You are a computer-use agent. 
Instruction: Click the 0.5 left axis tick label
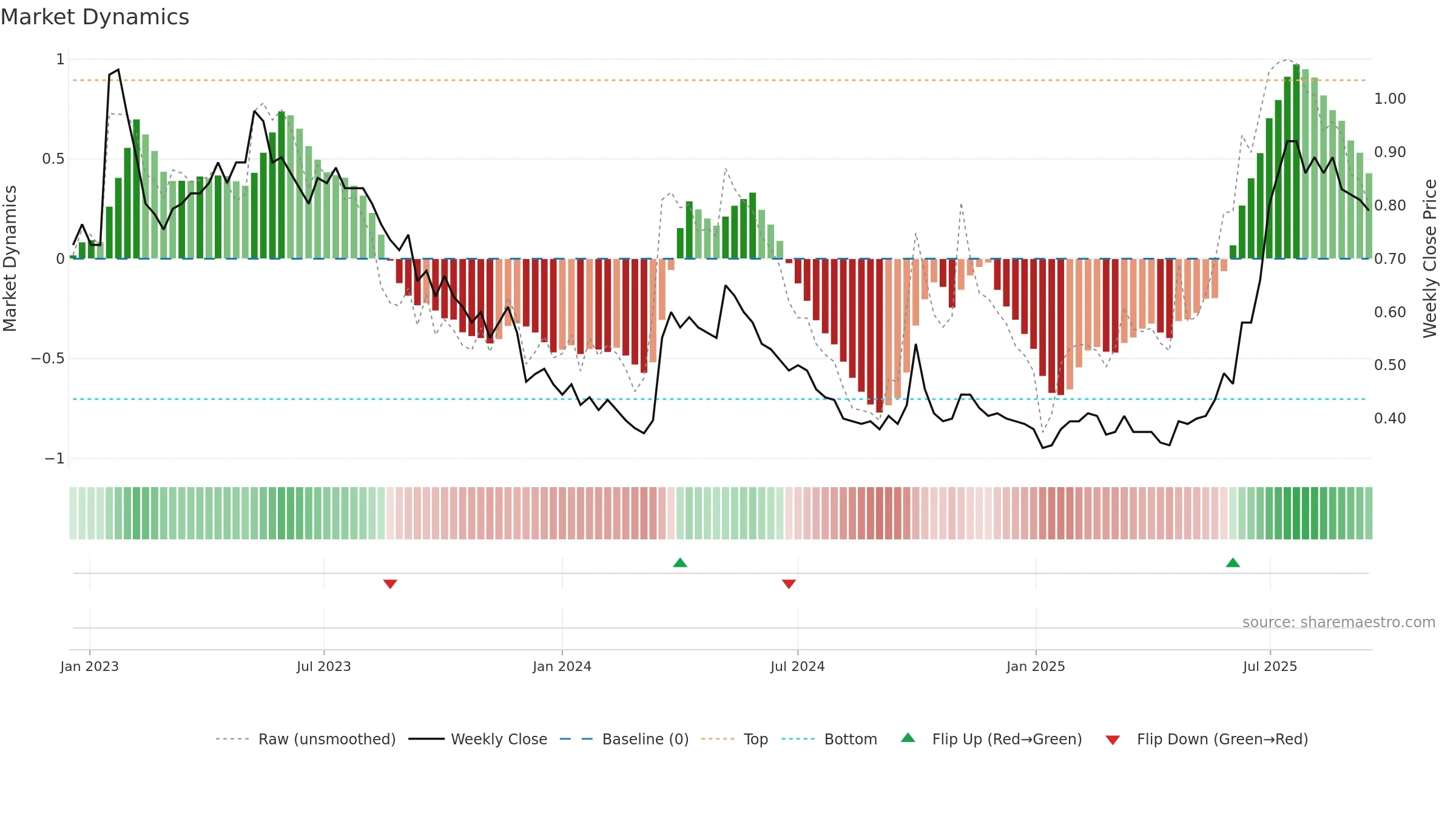pos(53,159)
